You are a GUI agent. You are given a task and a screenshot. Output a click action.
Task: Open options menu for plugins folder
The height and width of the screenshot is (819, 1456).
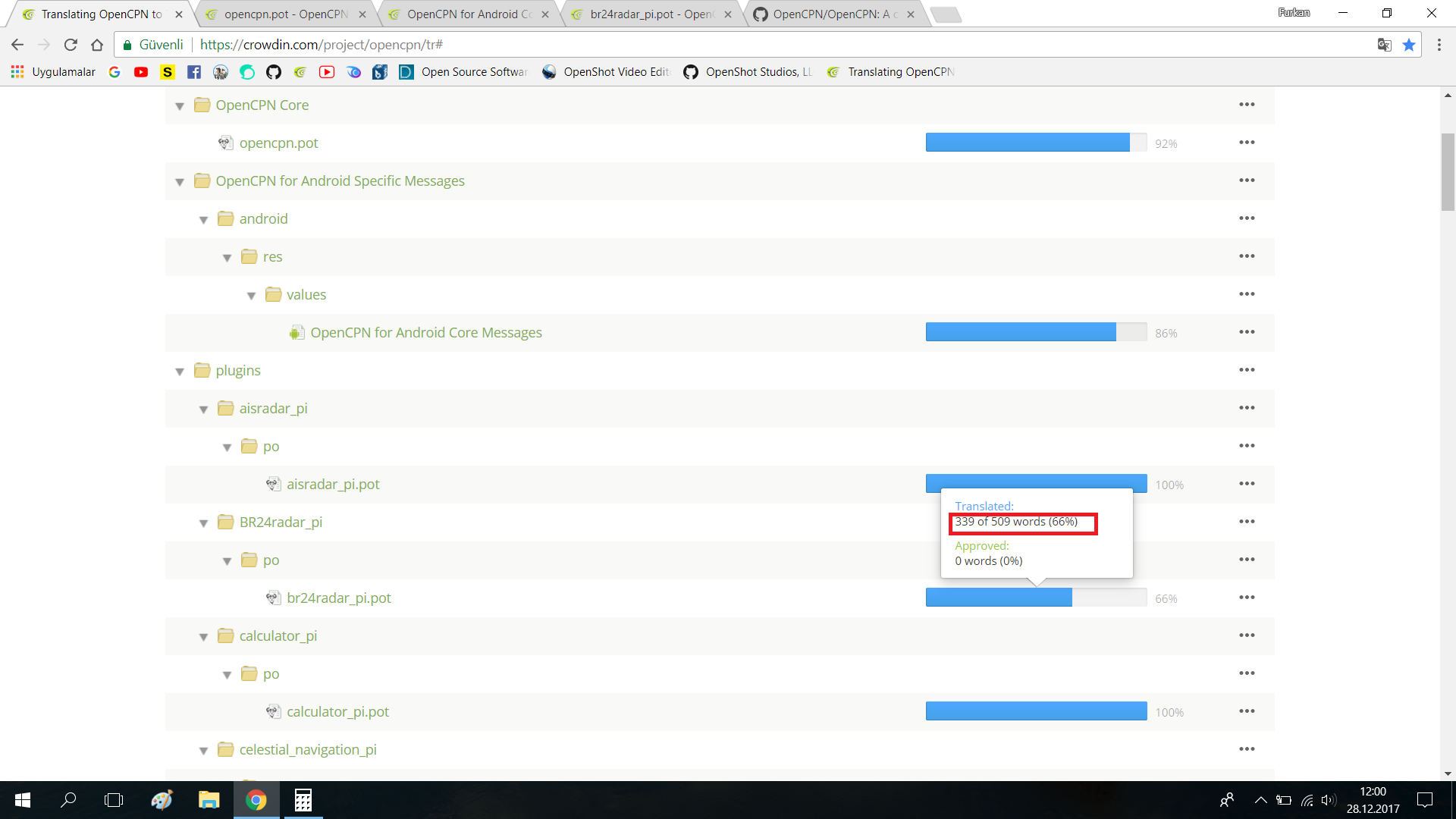(x=1247, y=370)
